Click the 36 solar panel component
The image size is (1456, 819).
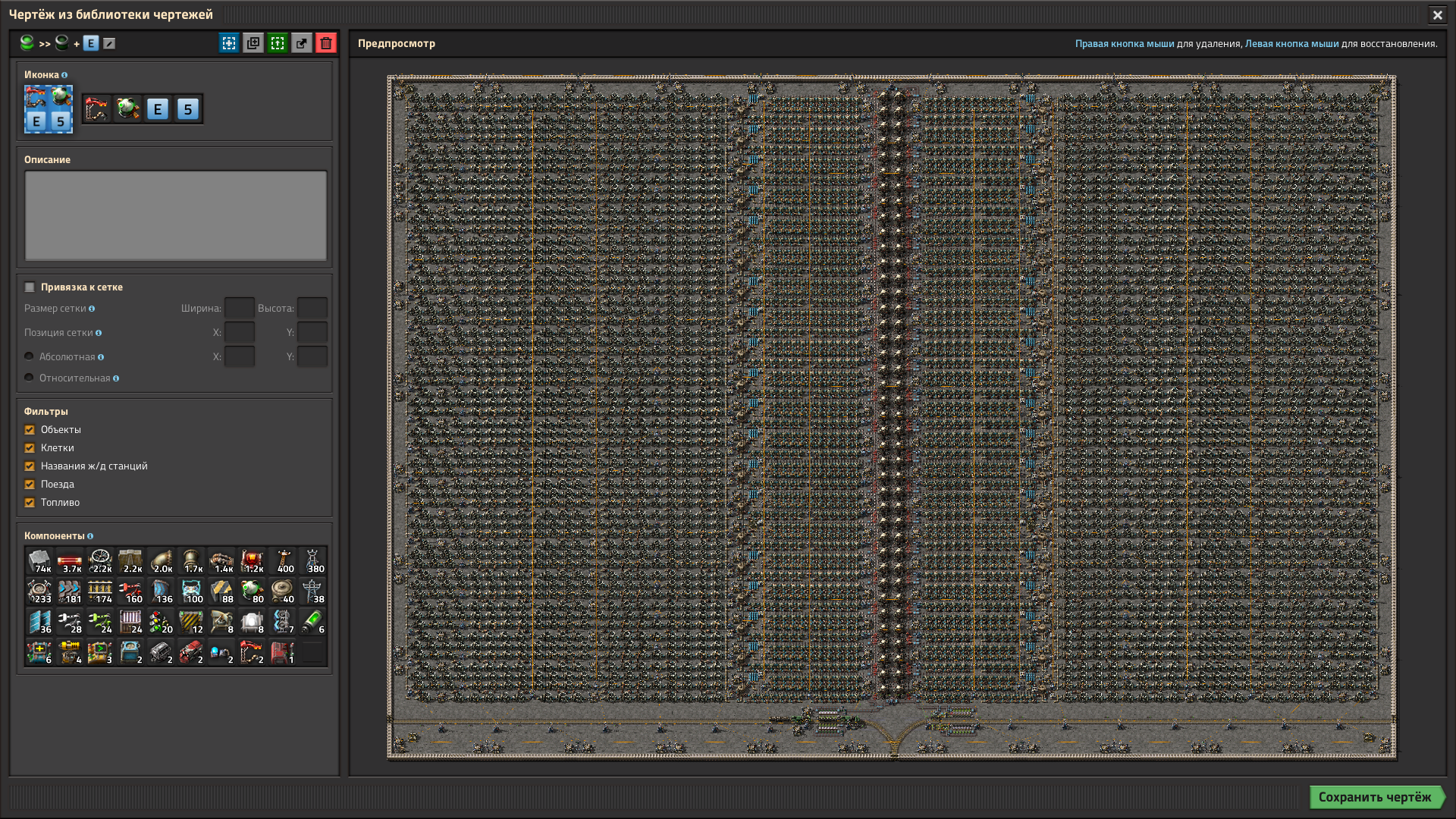39,622
